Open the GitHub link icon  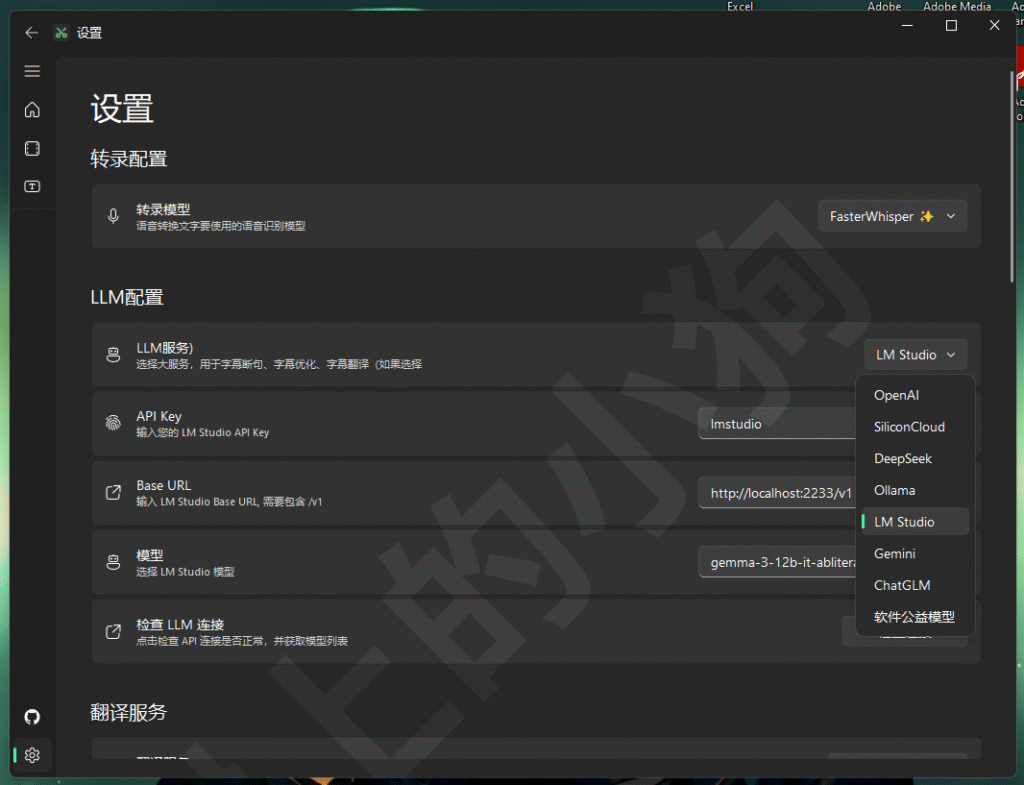(32, 717)
